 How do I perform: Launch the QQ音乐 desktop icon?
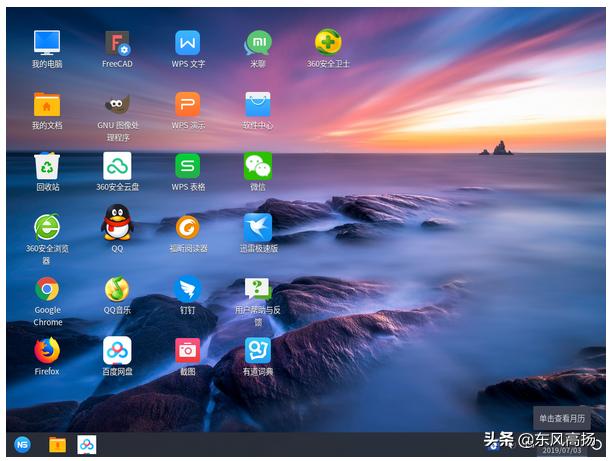(x=117, y=289)
